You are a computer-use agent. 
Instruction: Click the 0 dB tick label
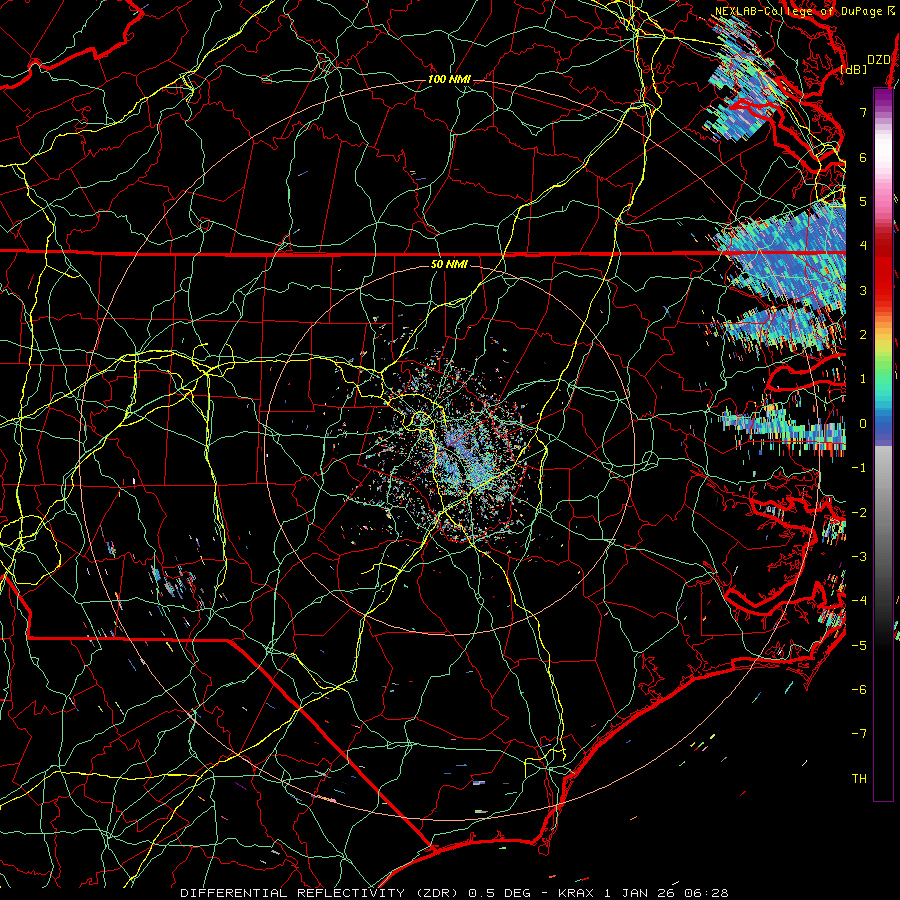click(x=863, y=424)
